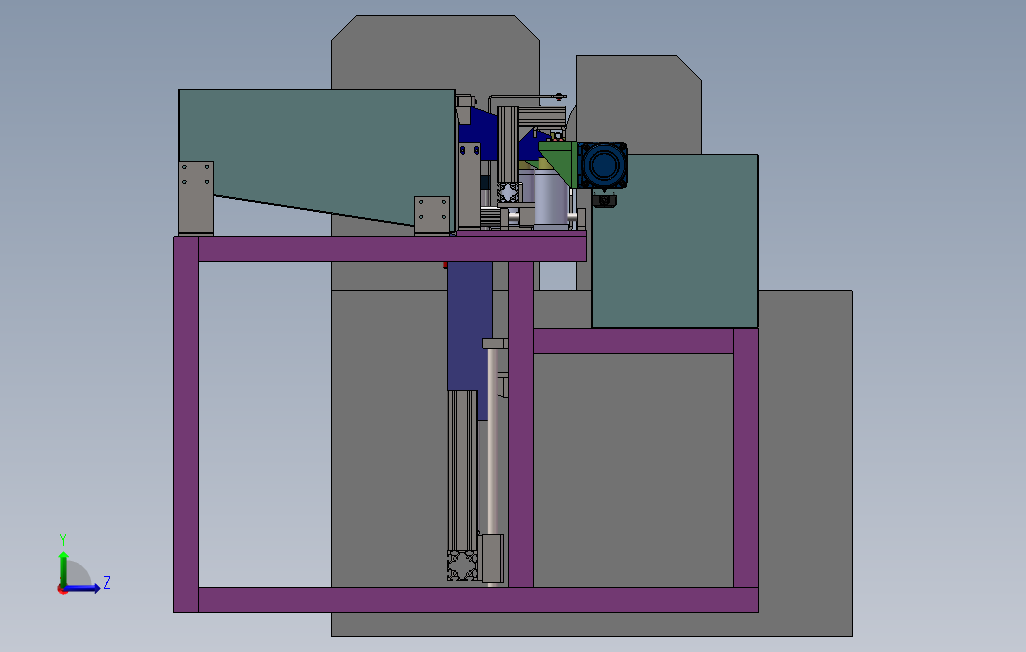Pick the silver vertical cylinder rod
The height and width of the screenshot is (652, 1026).
(x=493, y=442)
